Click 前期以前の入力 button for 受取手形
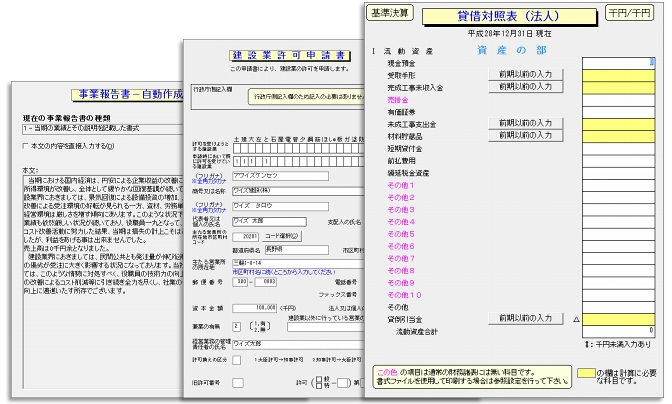Screen dimensions: 672x404 click(x=525, y=75)
